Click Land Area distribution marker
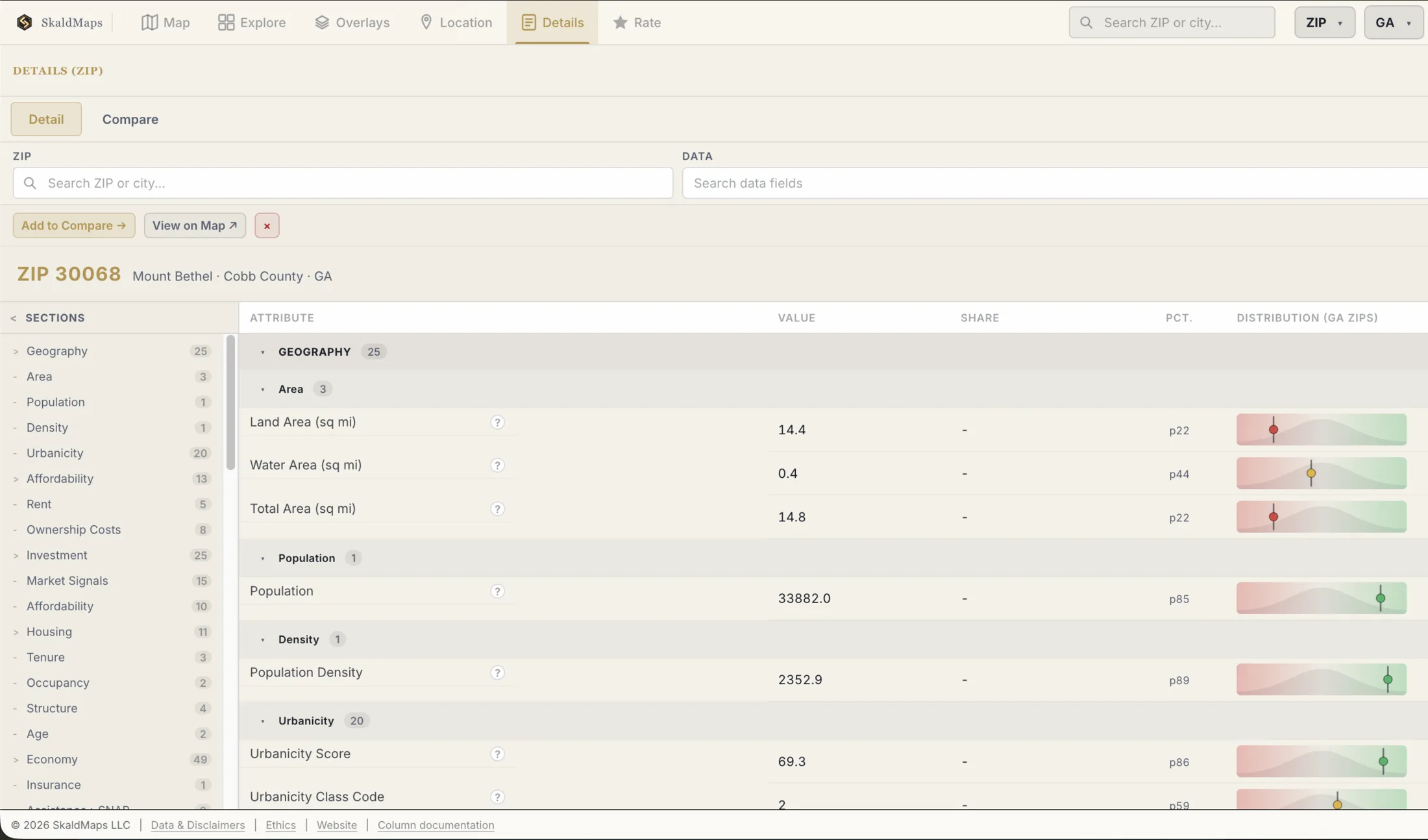 [x=1274, y=430]
